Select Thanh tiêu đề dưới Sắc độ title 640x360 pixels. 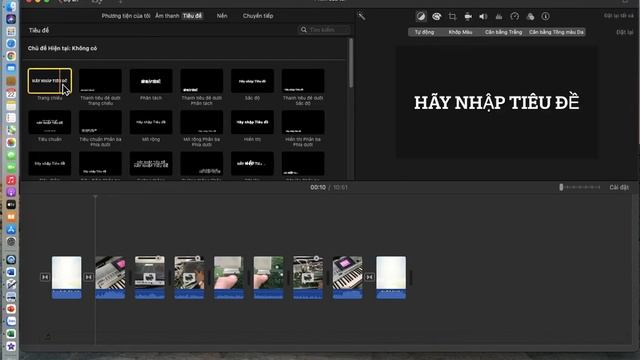[303, 81]
